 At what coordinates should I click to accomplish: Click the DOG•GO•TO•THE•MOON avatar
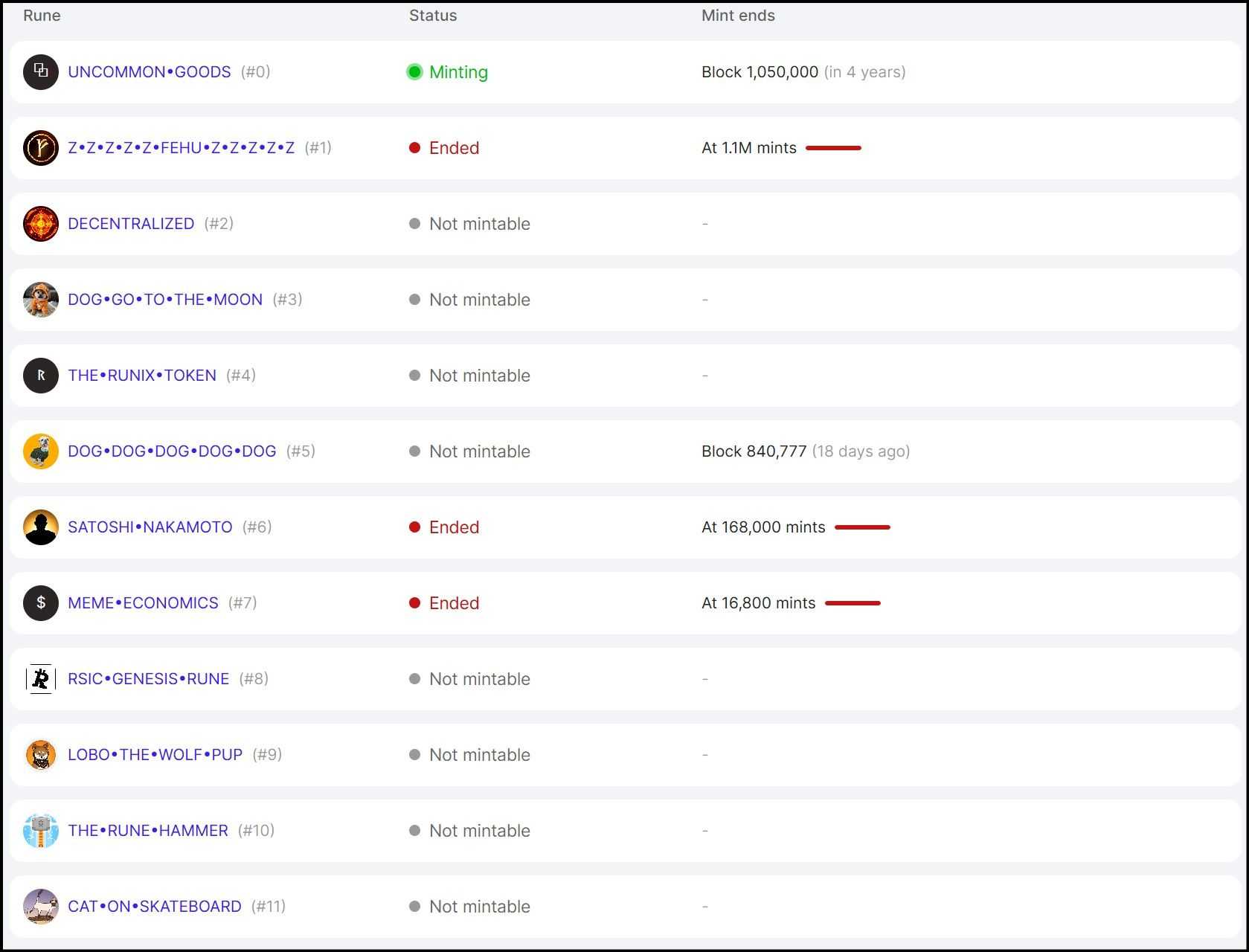pyautogui.click(x=41, y=300)
